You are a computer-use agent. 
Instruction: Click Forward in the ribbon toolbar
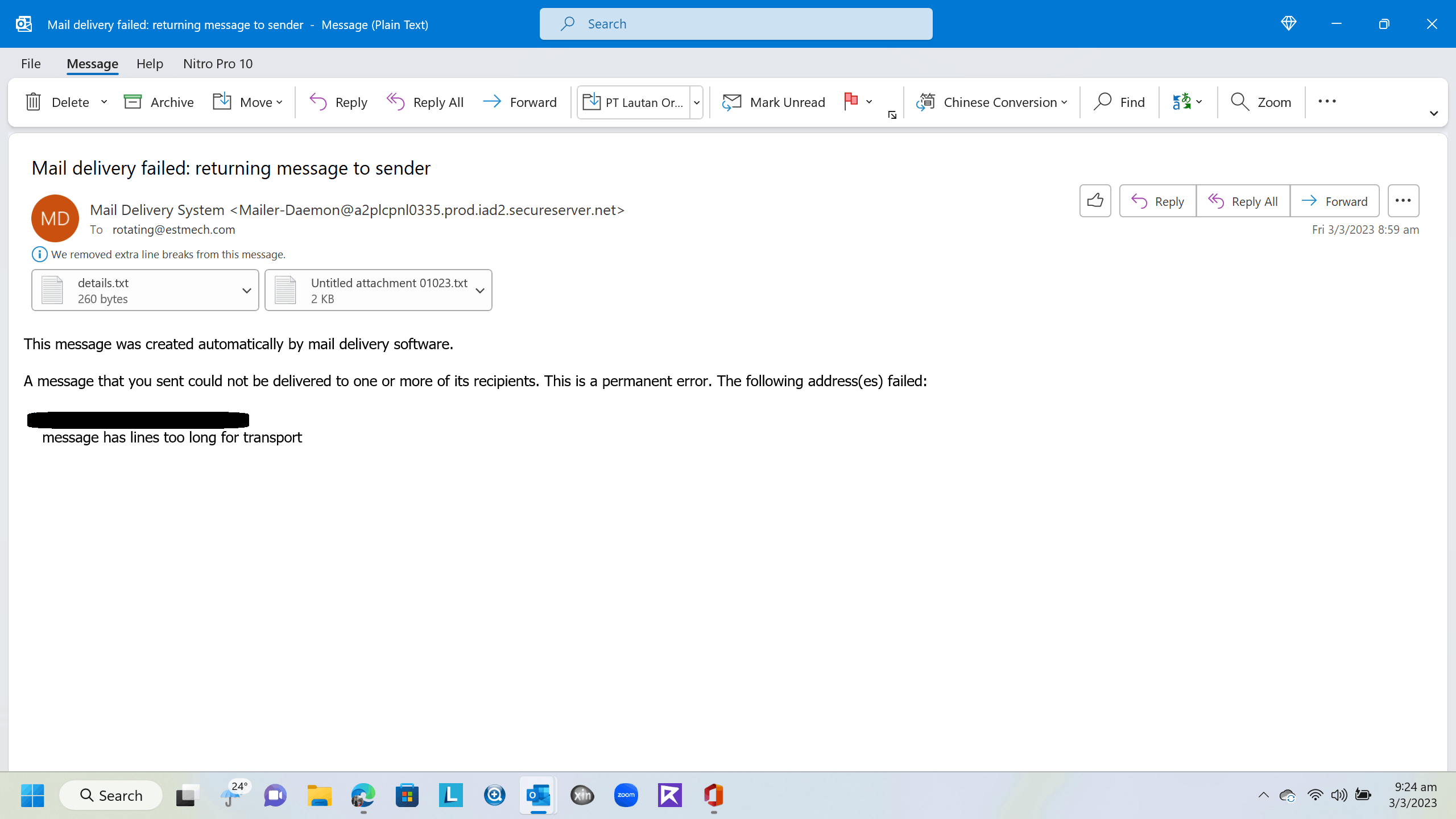click(x=519, y=102)
